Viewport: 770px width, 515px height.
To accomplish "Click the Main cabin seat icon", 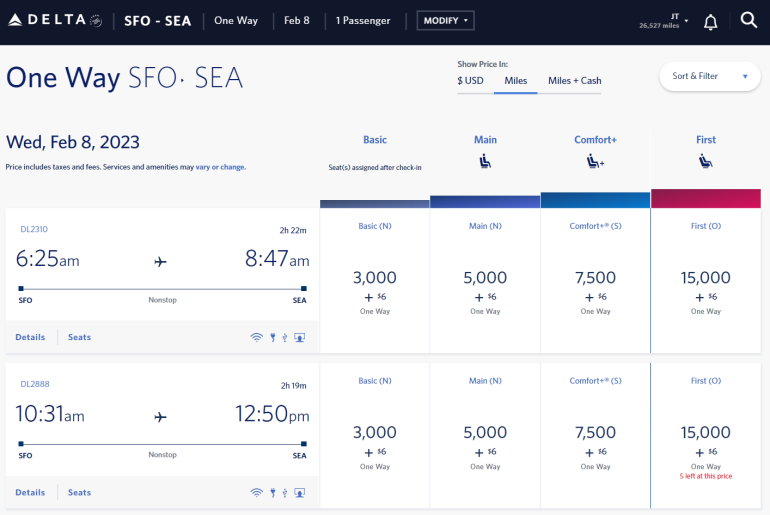I will 485,161.
